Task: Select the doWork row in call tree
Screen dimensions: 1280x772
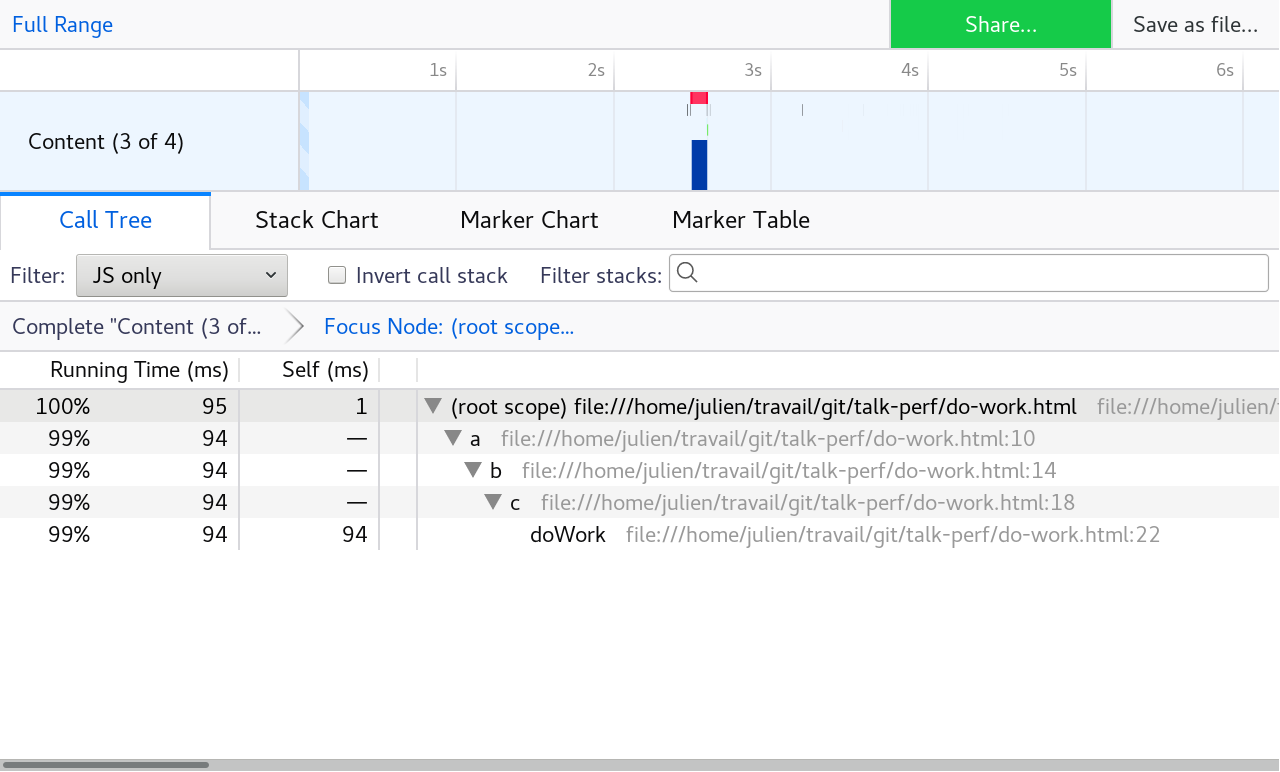Action: [x=567, y=535]
